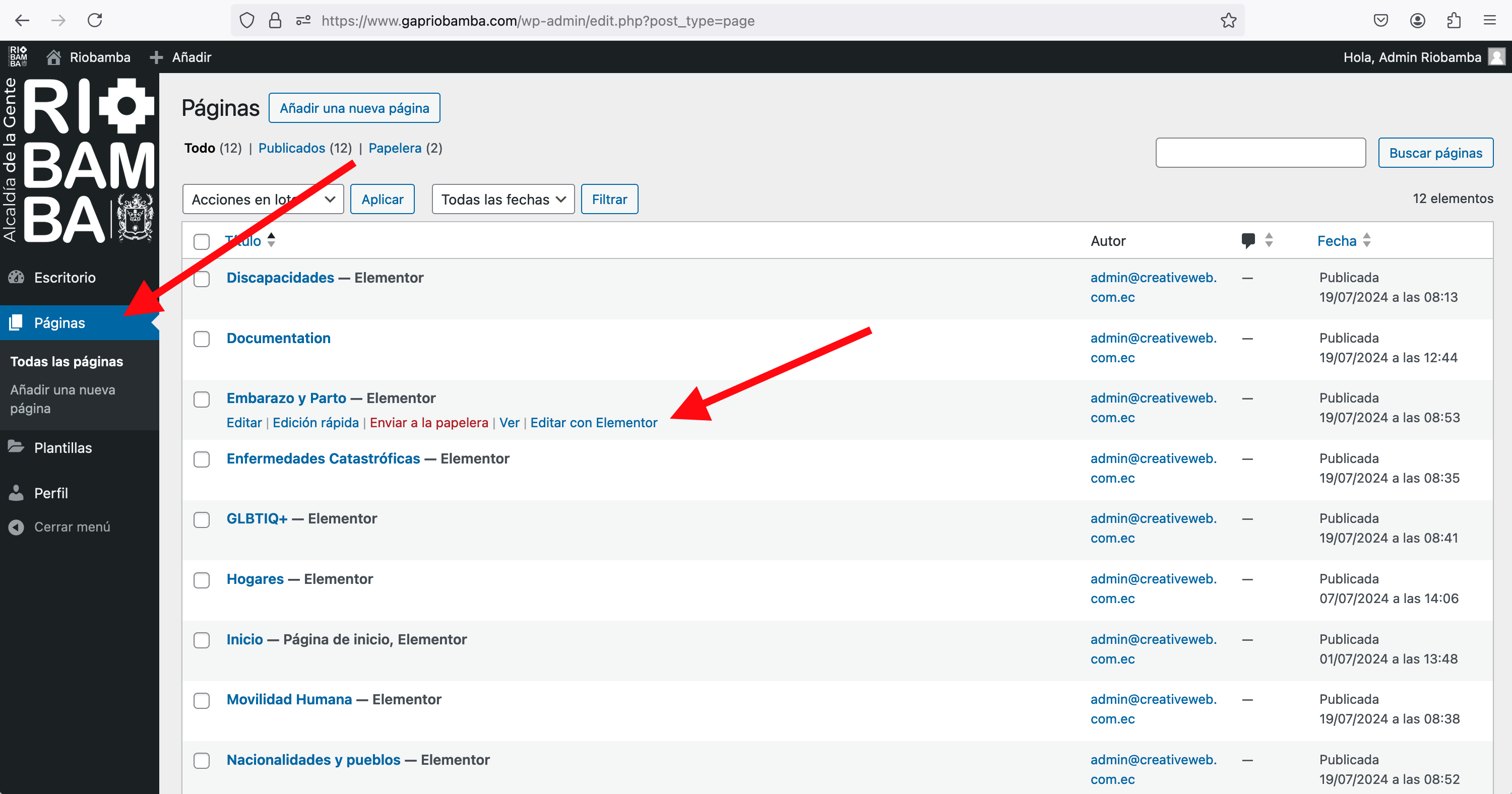Click the Perfil user icon
The height and width of the screenshot is (794, 1512).
tap(17, 493)
